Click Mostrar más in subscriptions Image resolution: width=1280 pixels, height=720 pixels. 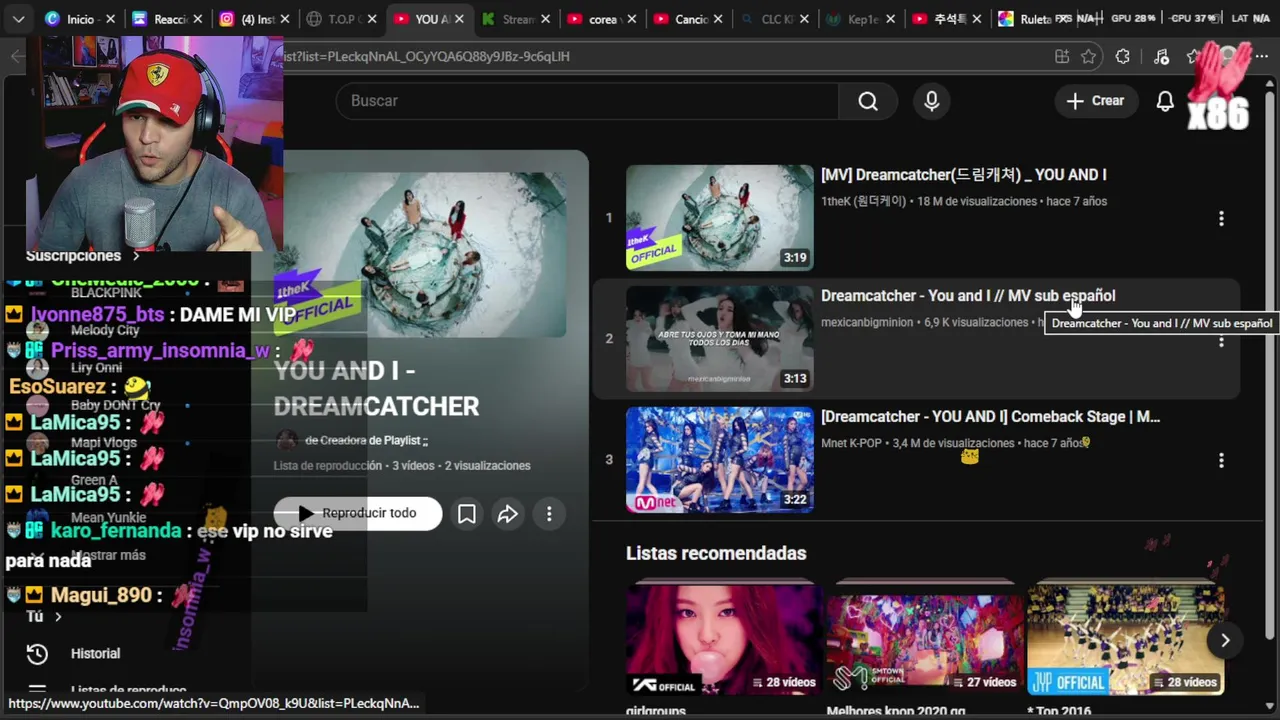click(x=108, y=555)
